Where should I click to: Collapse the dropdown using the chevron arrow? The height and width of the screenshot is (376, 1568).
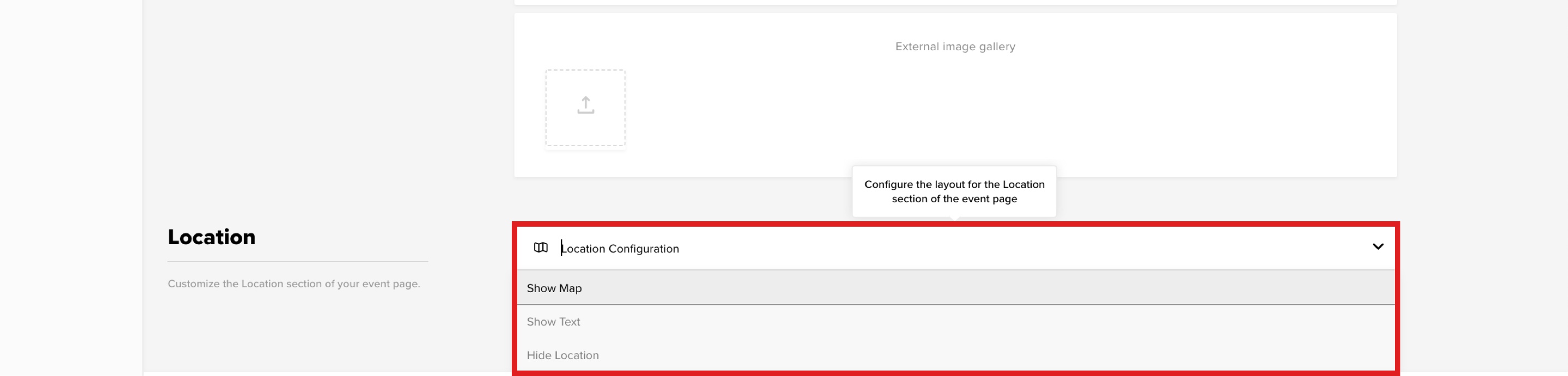point(1377,247)
